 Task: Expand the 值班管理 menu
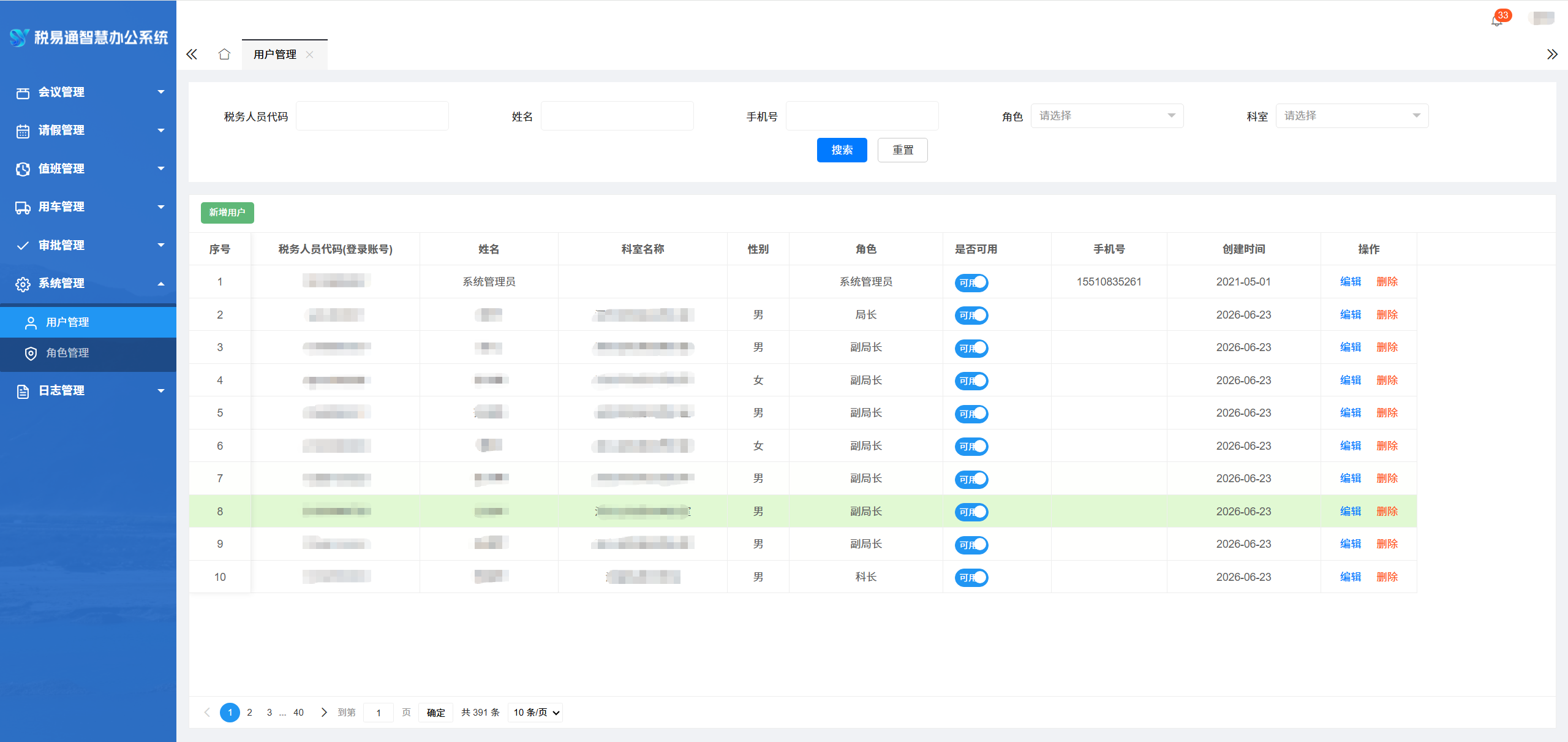(88, 168)
